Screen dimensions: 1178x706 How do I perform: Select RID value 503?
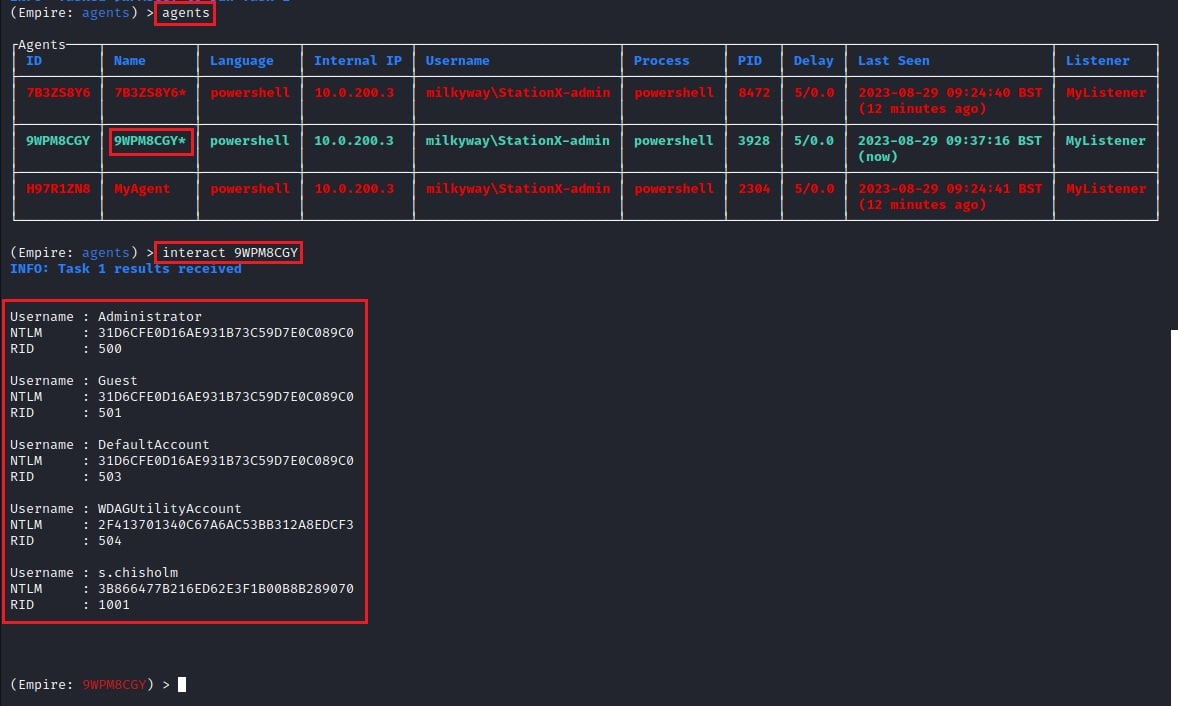110,476
